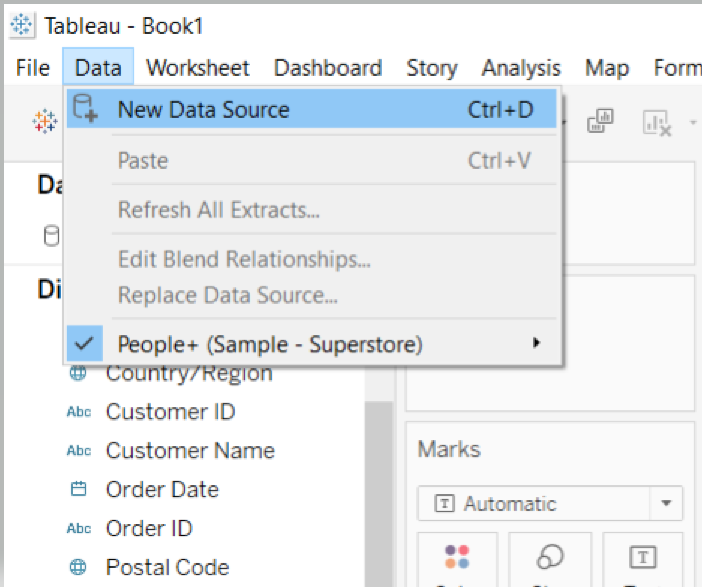Click the Tableau start page logo icon

tap(45, 121)
